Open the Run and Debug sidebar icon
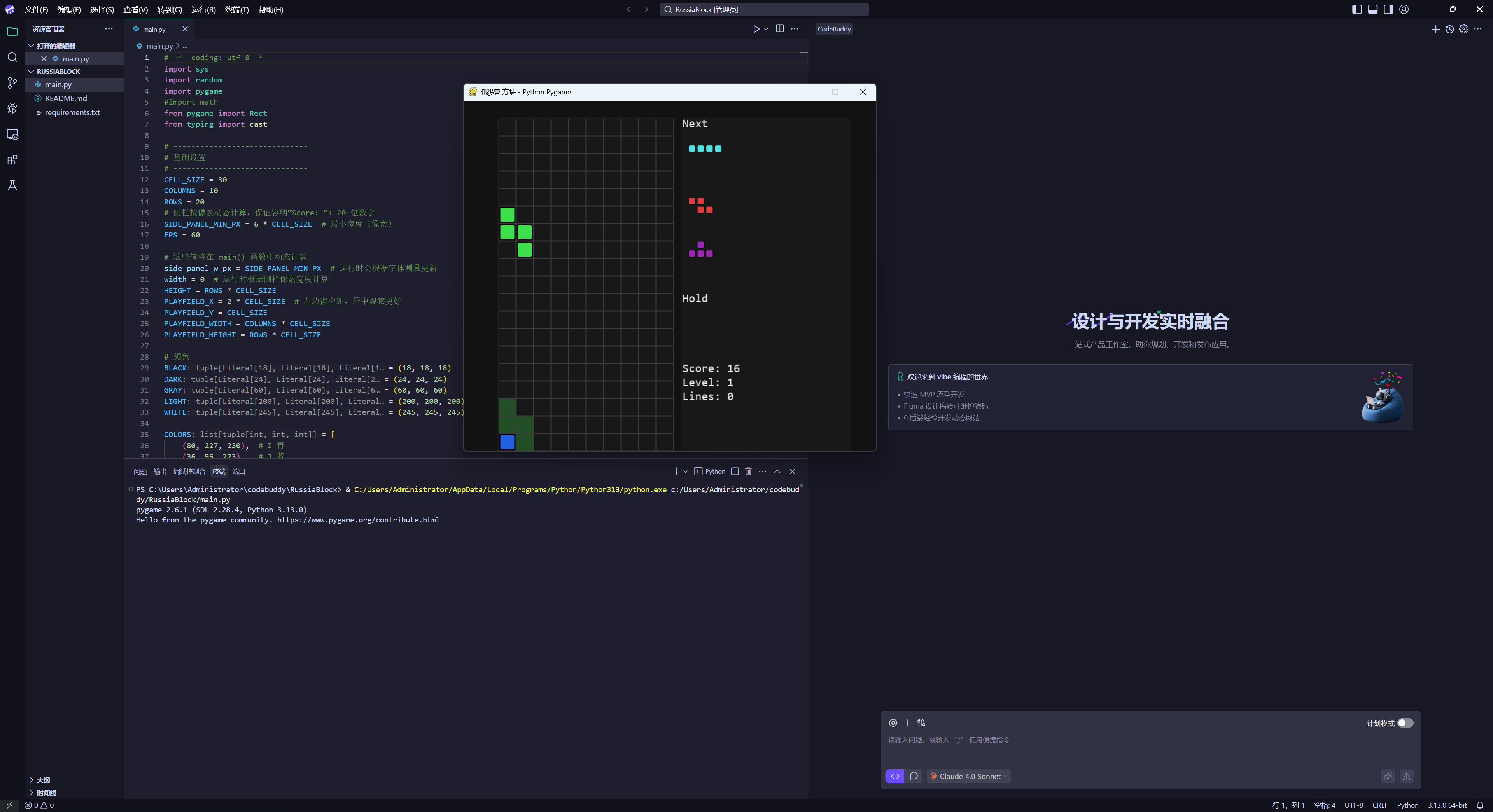 12,108
